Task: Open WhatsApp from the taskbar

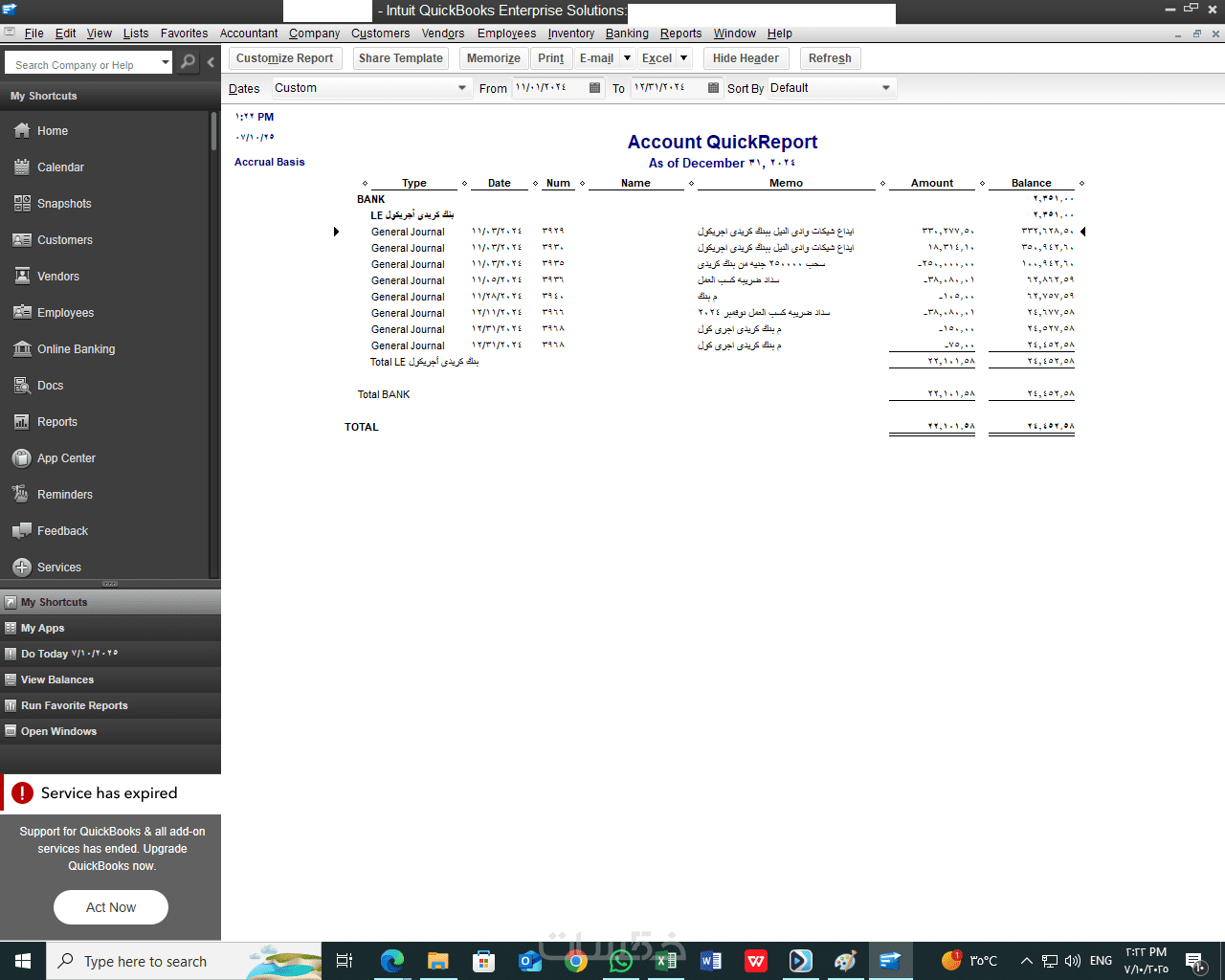Action: (621, 961)
